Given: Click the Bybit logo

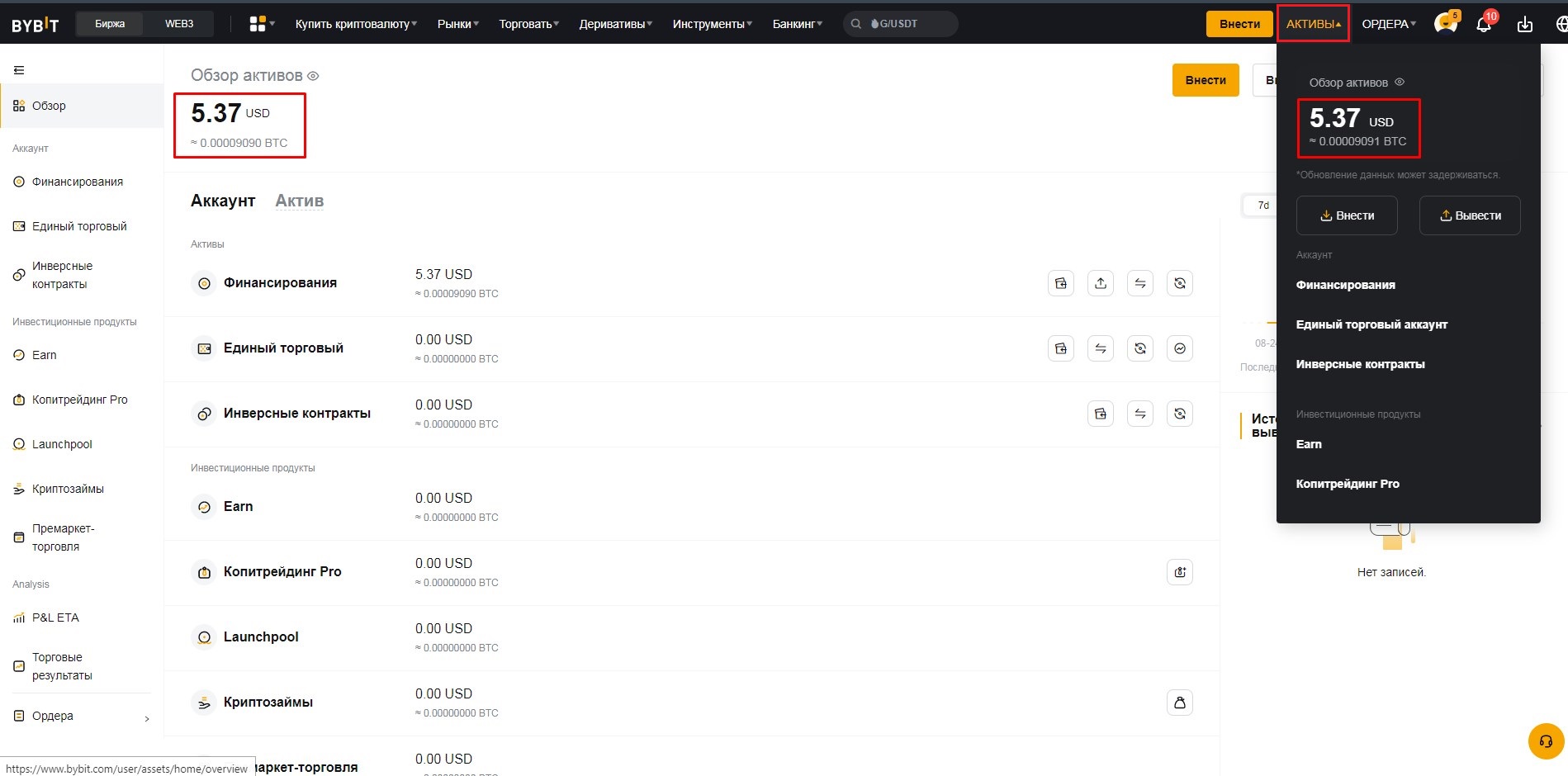Looking at the screenshot, I should pyautogui.click(x=35, y=24).
